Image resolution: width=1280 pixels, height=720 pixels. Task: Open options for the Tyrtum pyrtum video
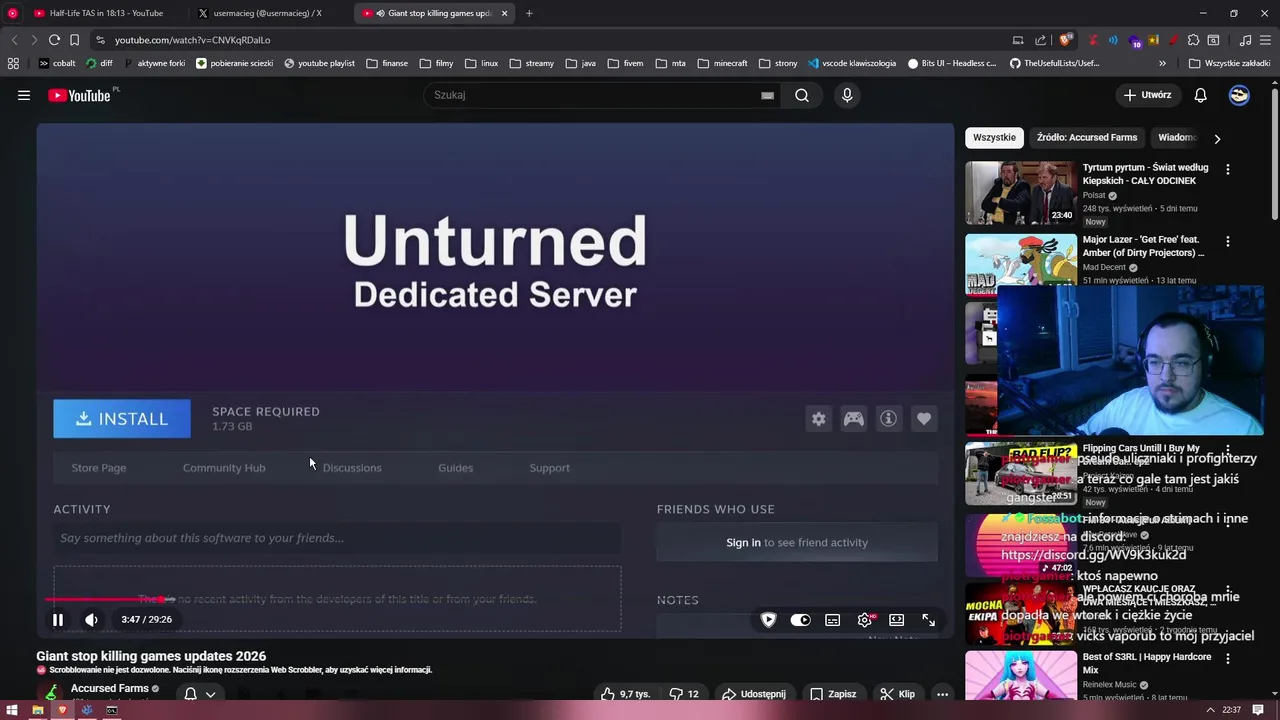pyautogui.click(x=1228, y=169)
